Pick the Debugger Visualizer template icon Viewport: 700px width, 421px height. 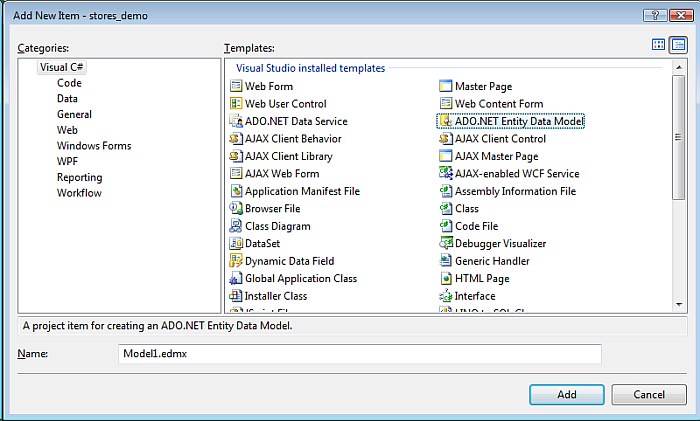point(446,244)
